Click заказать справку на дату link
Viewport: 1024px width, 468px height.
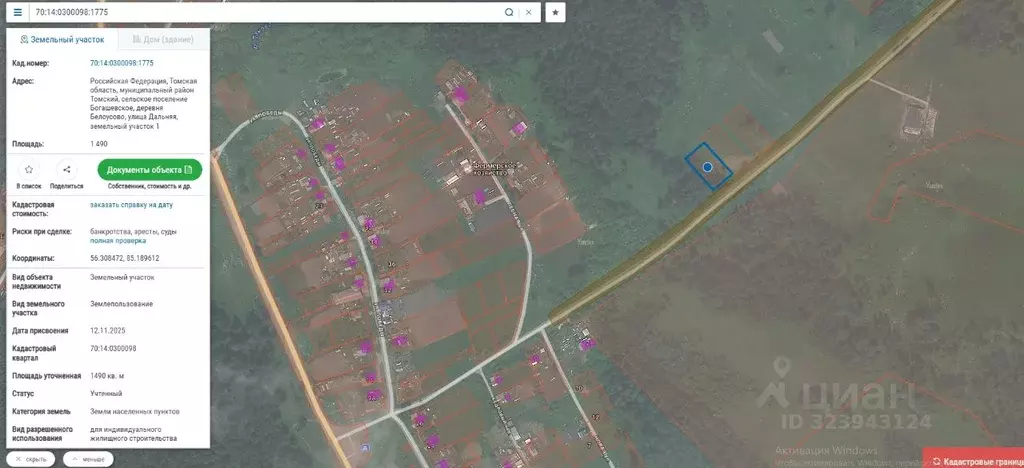click(130, 204)
